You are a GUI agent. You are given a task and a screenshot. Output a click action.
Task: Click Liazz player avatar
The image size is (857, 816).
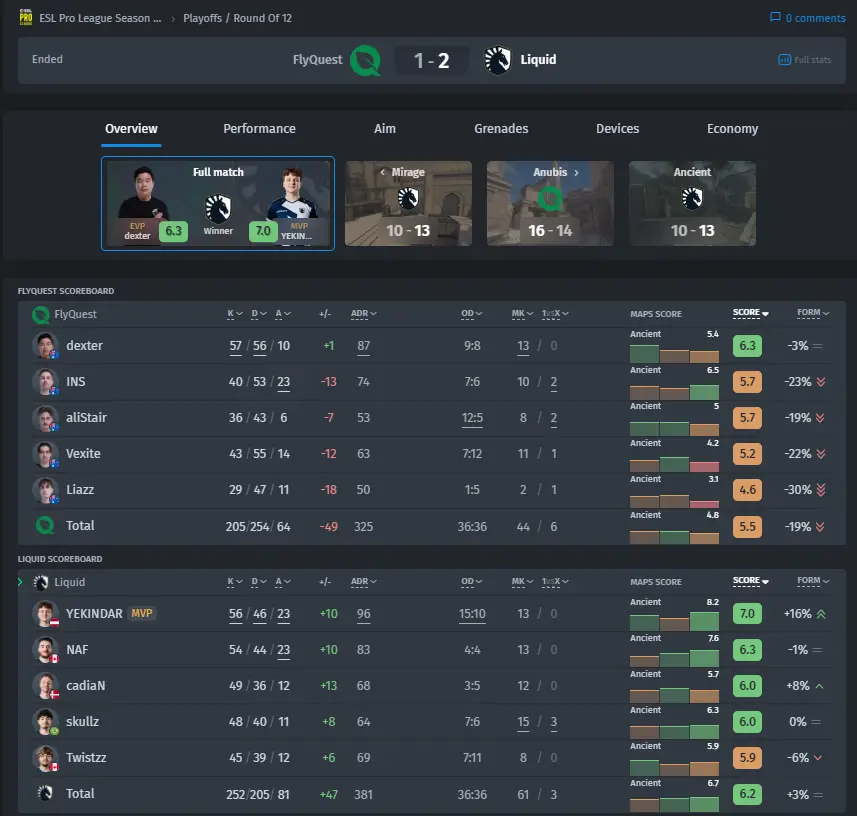click(x=45, y=490)
